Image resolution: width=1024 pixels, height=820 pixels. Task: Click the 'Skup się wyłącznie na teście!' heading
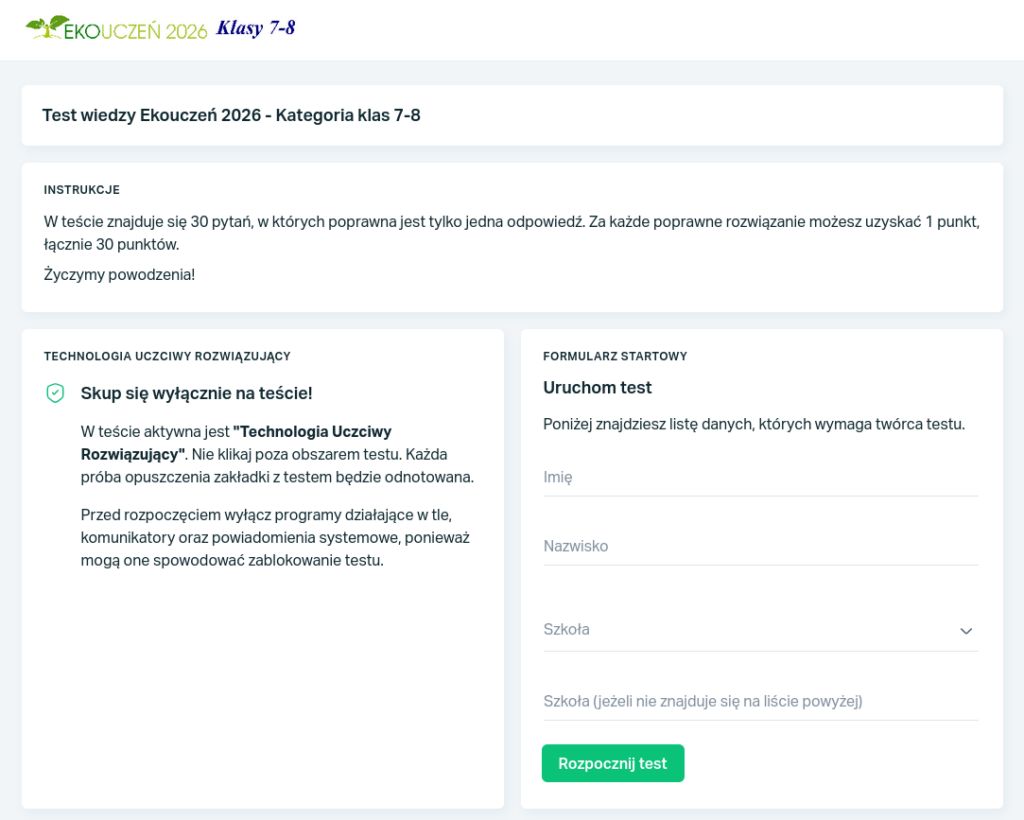point(203,393)
